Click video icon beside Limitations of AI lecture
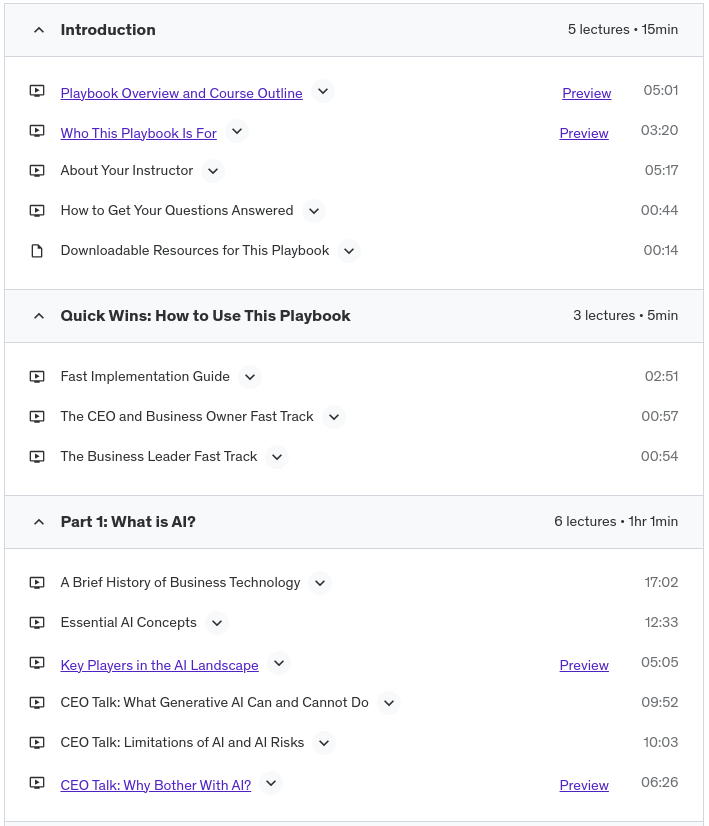The height and width of the screenshot is (826, 709). [37, 743]
